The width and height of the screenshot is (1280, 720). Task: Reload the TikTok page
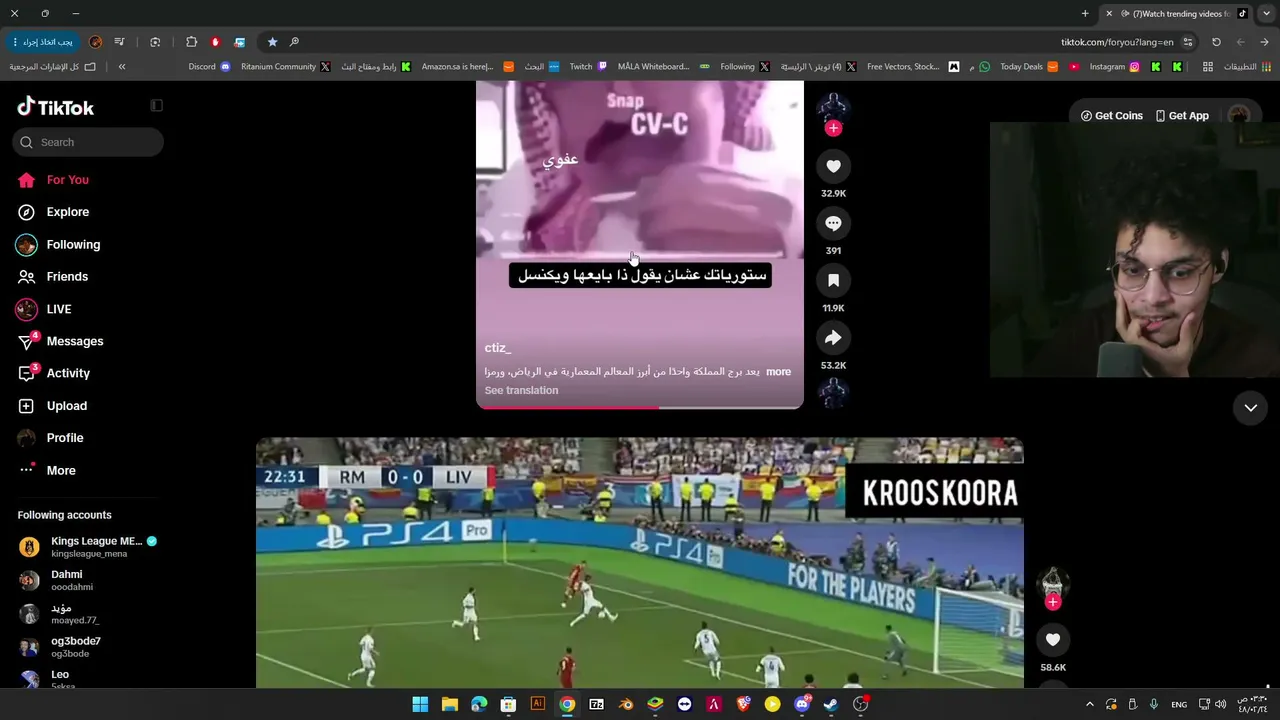(x=1216, y=42)
